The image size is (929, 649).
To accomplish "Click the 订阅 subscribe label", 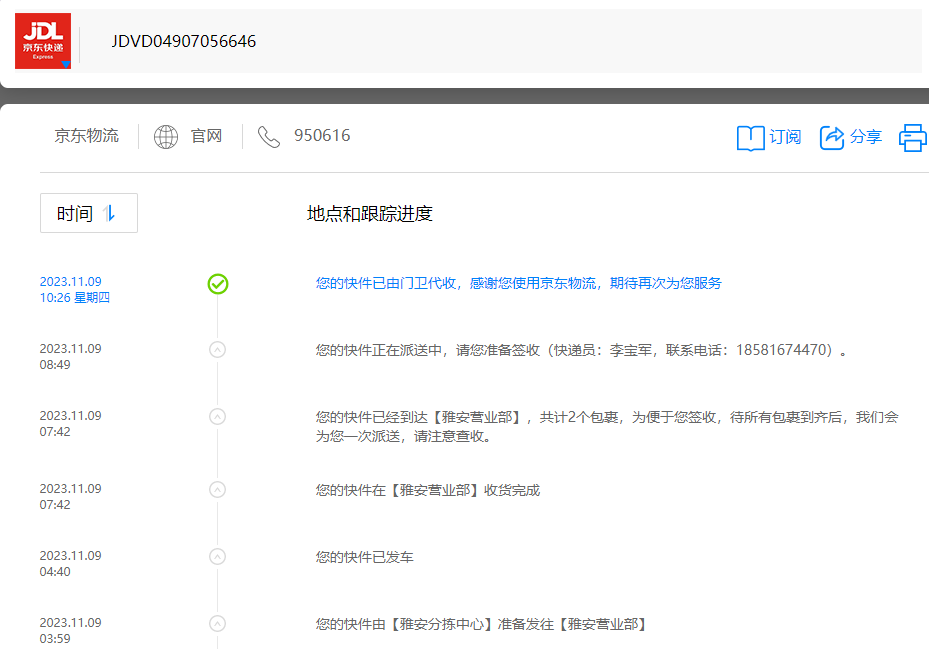I will [x=785, y=137].
